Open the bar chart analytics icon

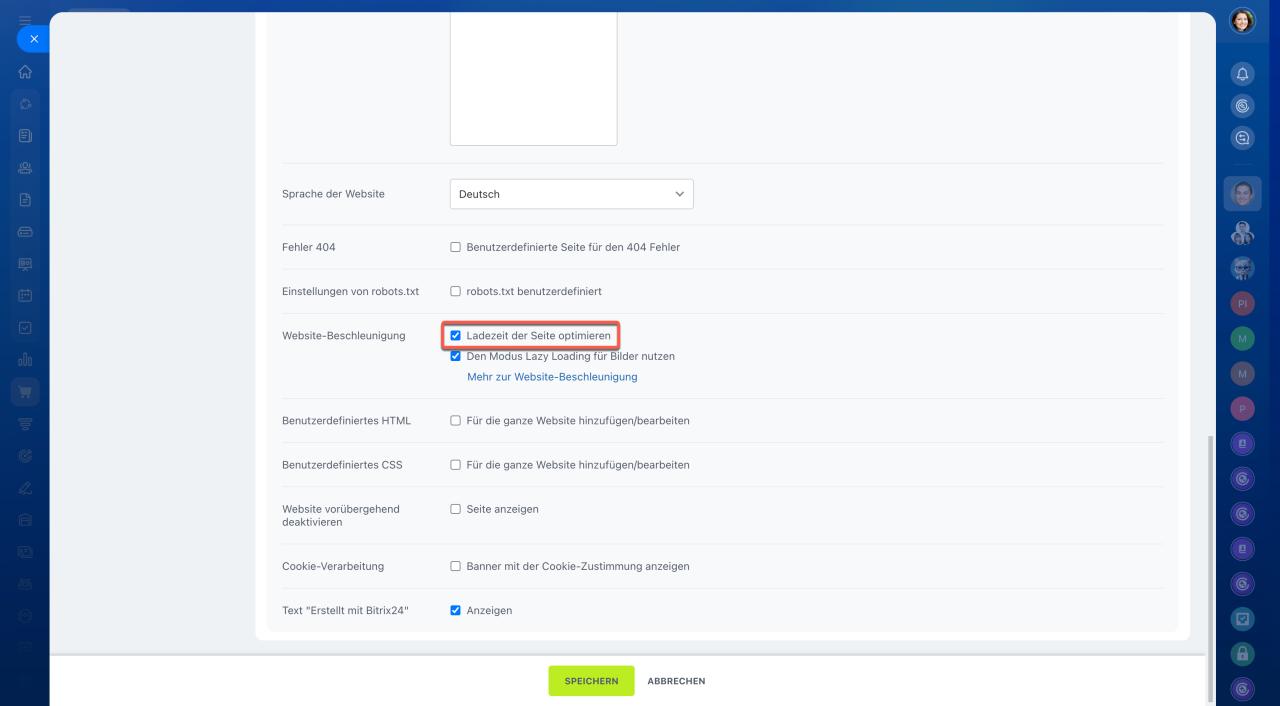[25, 360]
